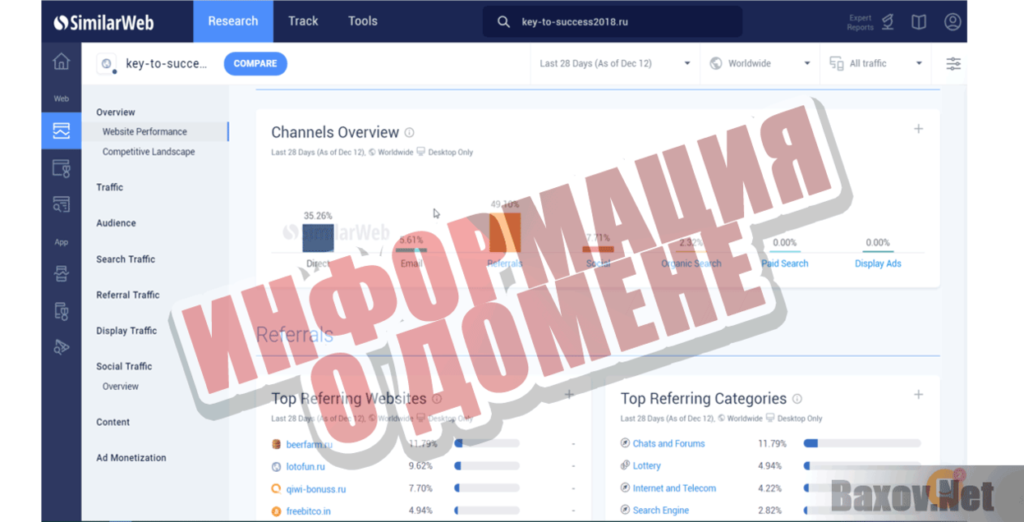1024x522 pixels.
Task: Expand the All traffic dropdown
Action: point(875,63)
